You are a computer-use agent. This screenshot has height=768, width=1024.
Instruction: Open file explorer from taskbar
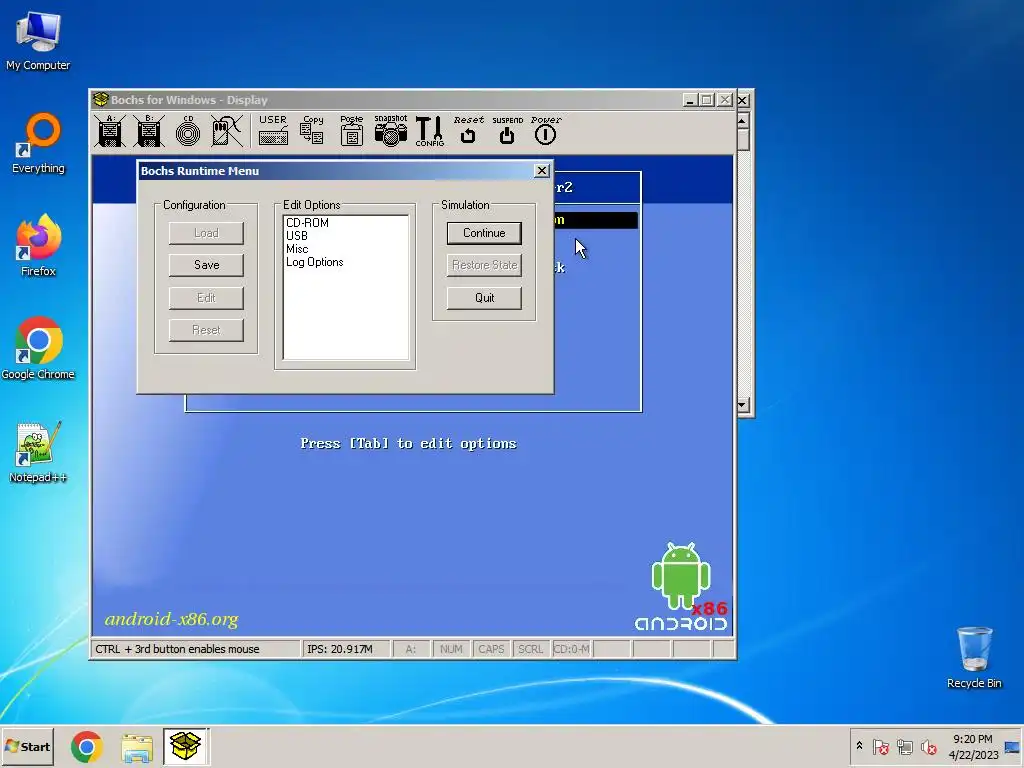coord(136,746)
